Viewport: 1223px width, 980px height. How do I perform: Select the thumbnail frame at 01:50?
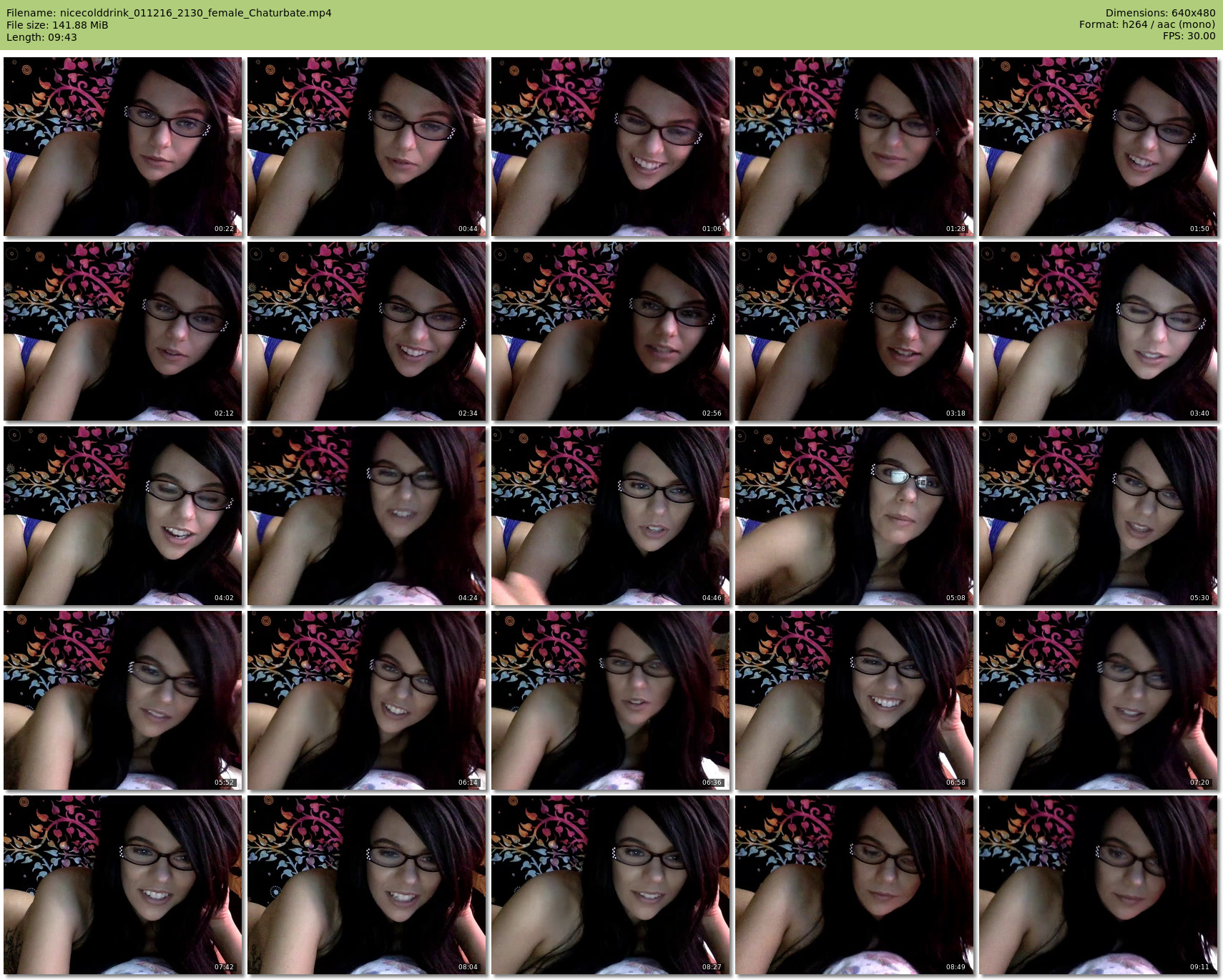coord(1099,147)
